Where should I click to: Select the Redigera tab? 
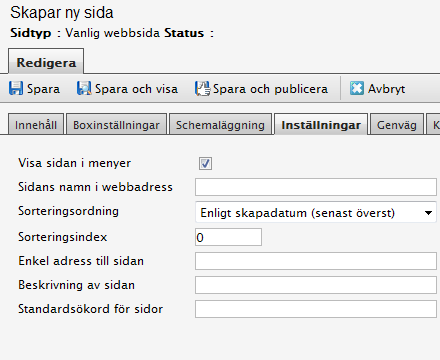[46, 62]
